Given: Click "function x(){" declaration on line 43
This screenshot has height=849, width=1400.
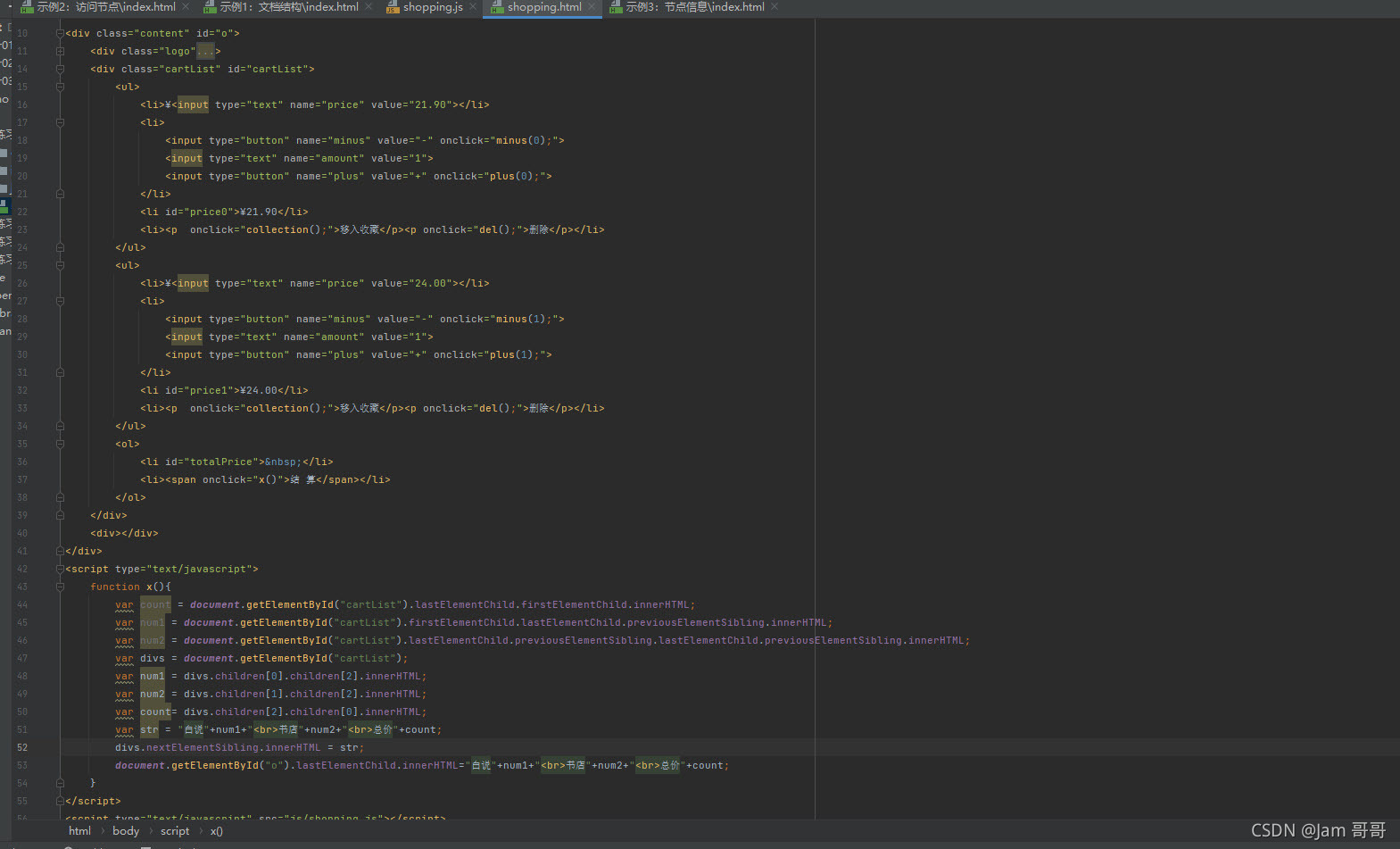Looking at the screenshot, I should tap(130, 587).
